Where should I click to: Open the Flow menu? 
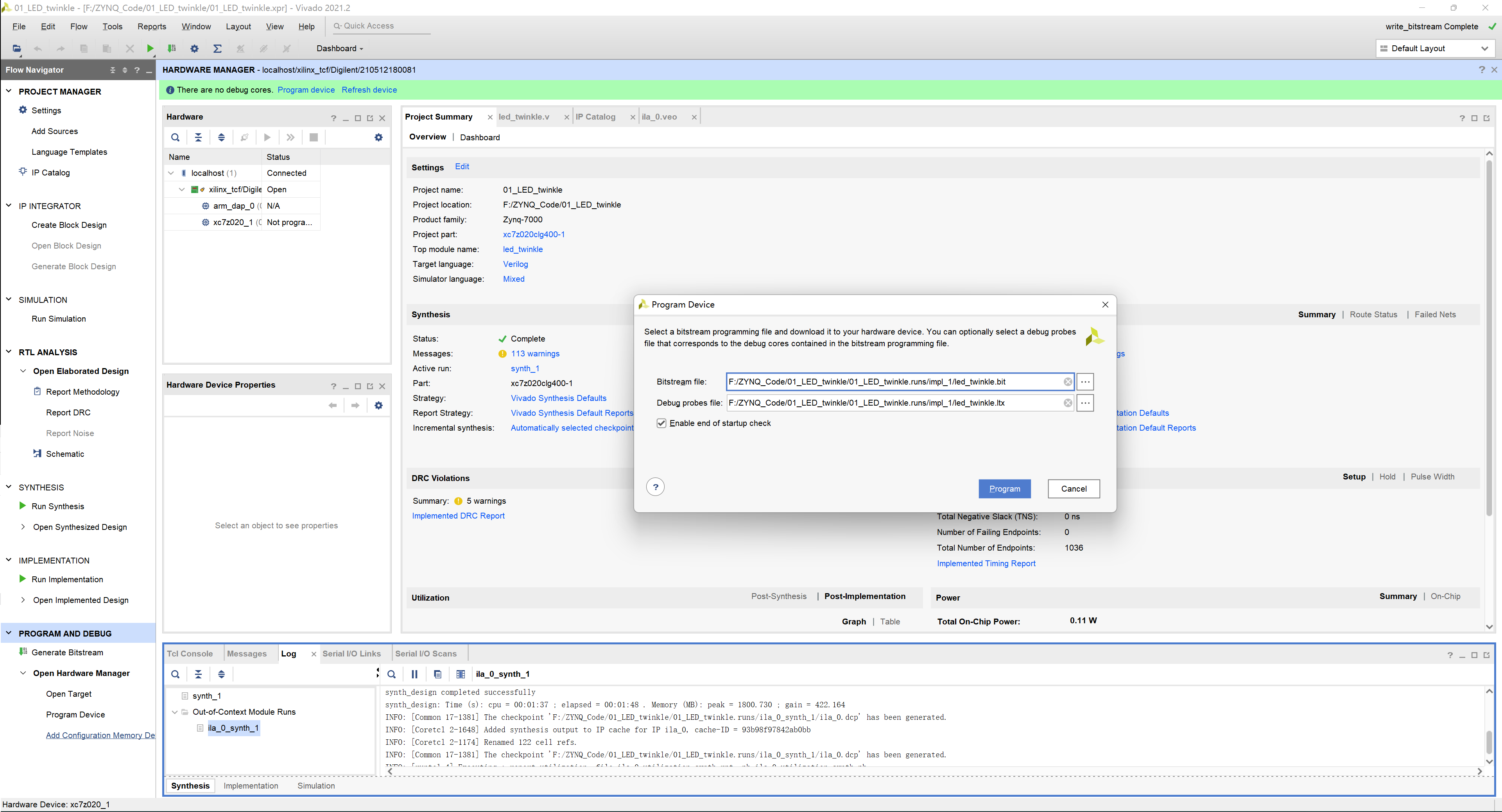coord(79,26)
